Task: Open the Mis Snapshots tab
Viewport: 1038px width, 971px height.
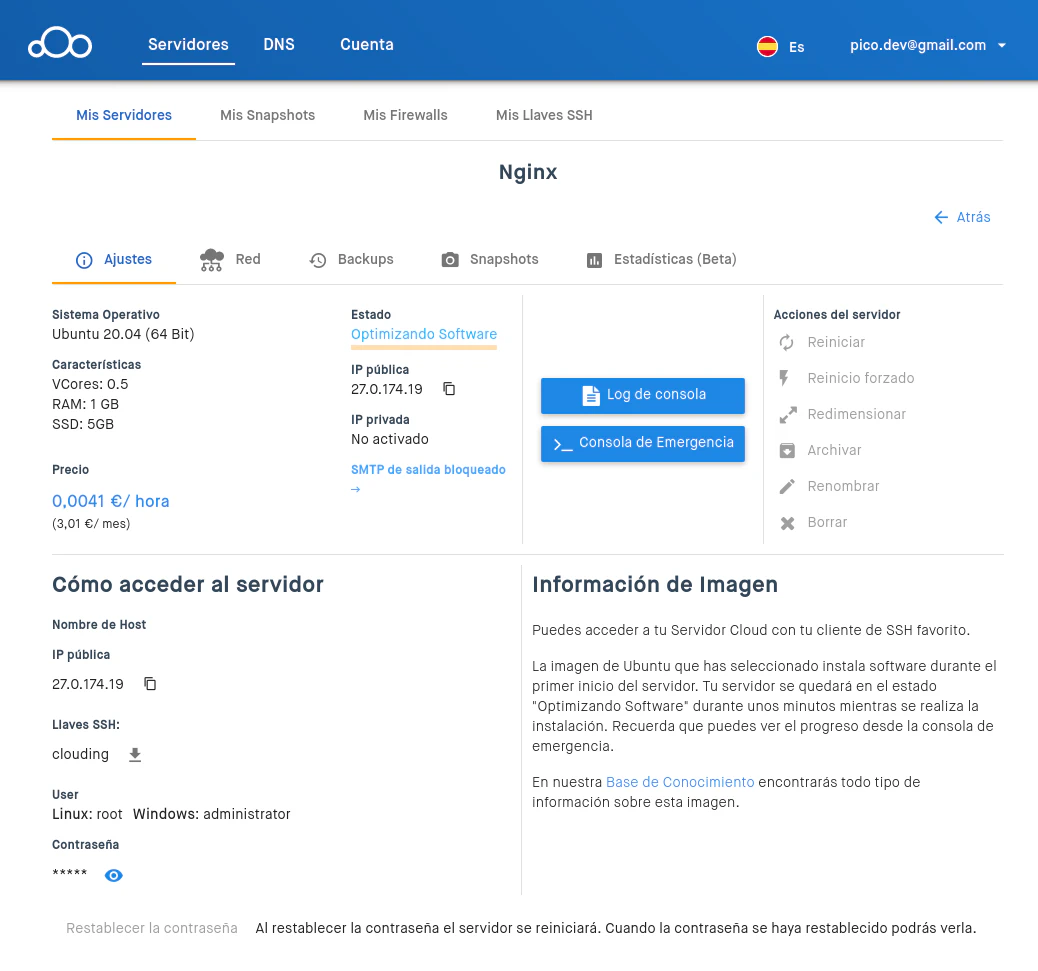Action: (x=267, y=115)
